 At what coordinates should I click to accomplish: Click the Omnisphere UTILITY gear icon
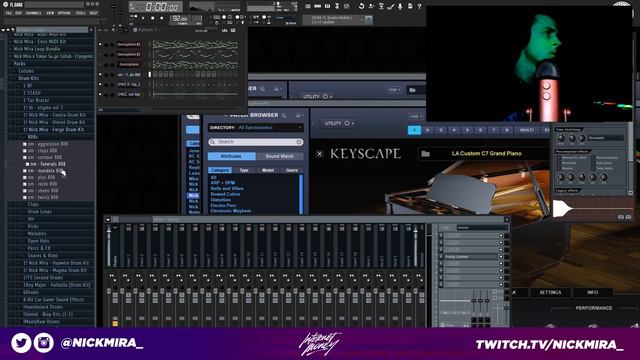347,123
